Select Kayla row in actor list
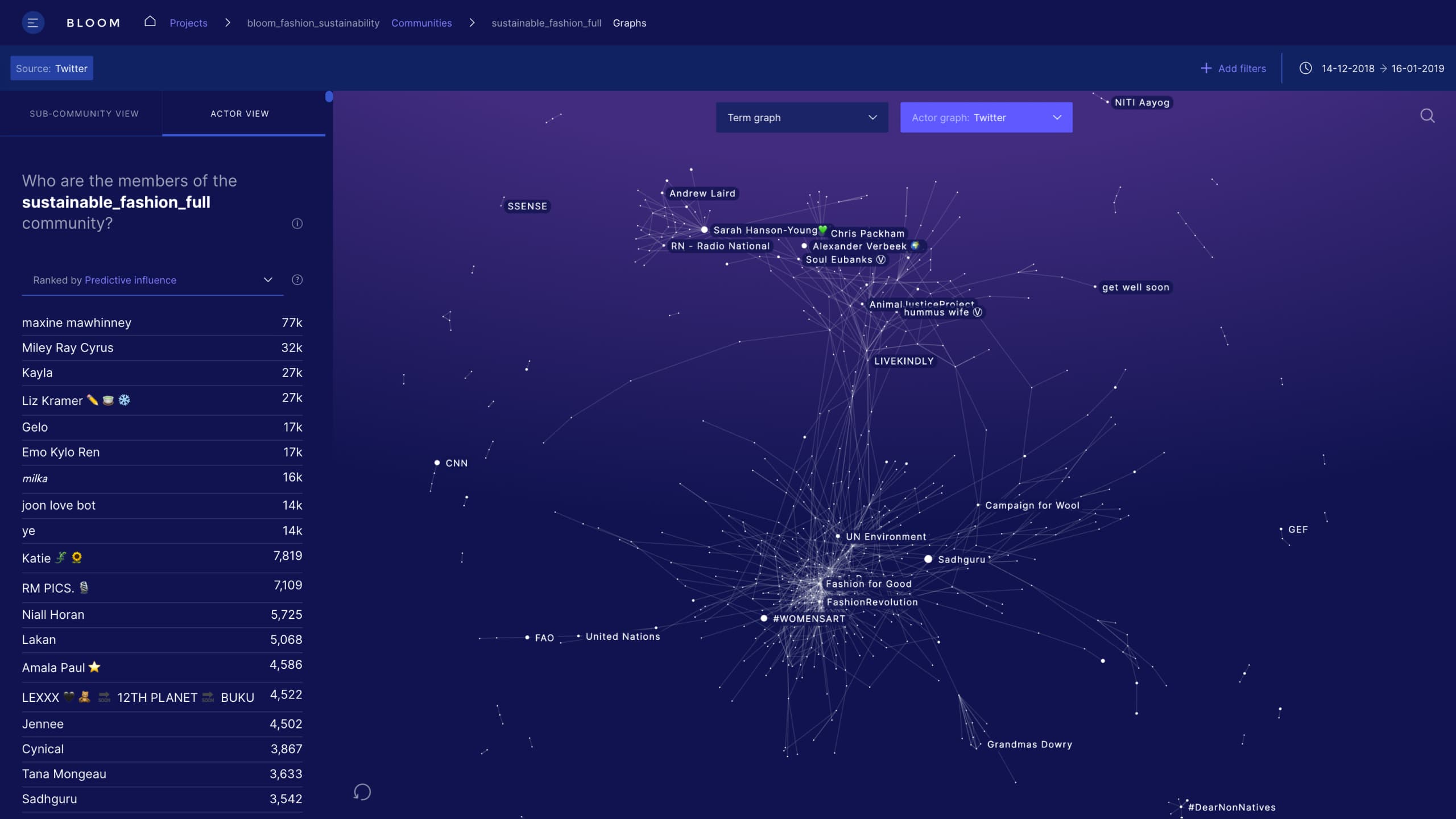 [x=162, y=373]
